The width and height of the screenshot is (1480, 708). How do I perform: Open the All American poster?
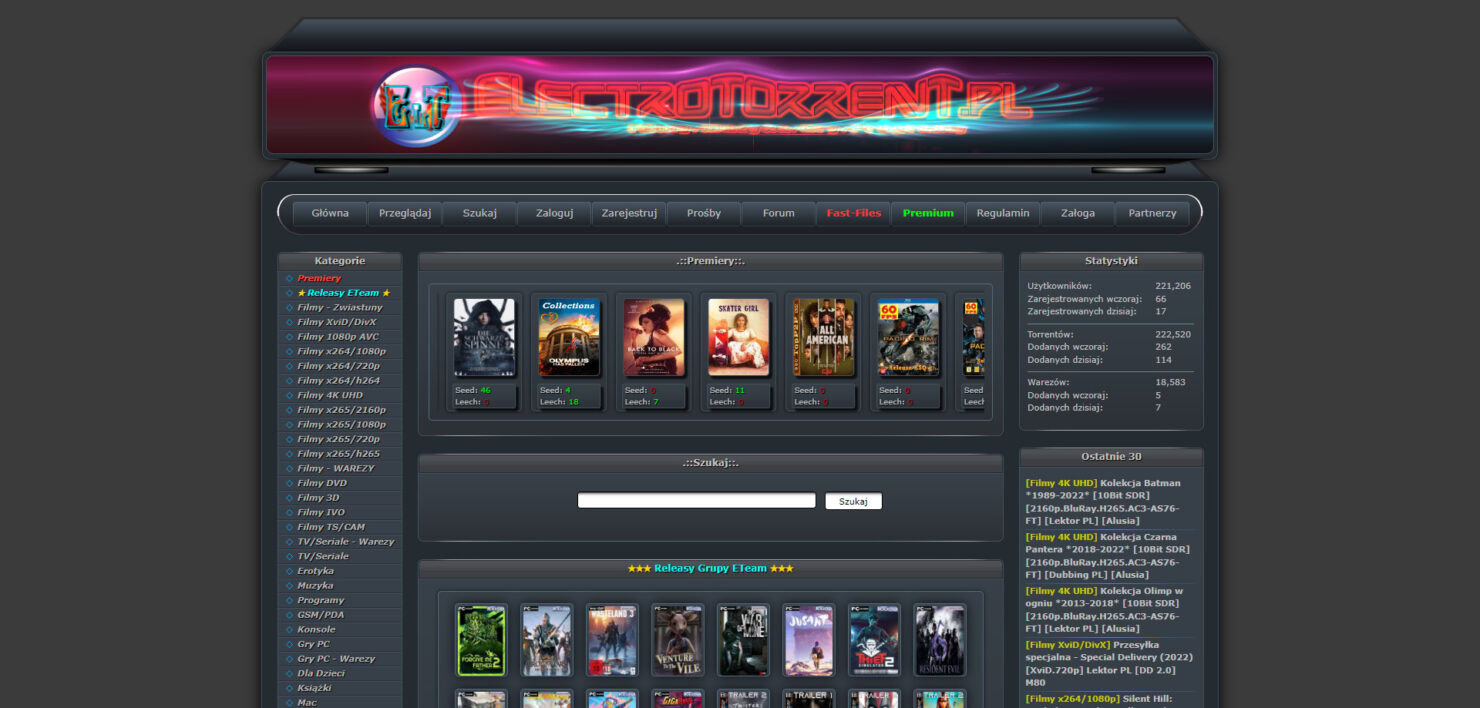coord(824,337)
